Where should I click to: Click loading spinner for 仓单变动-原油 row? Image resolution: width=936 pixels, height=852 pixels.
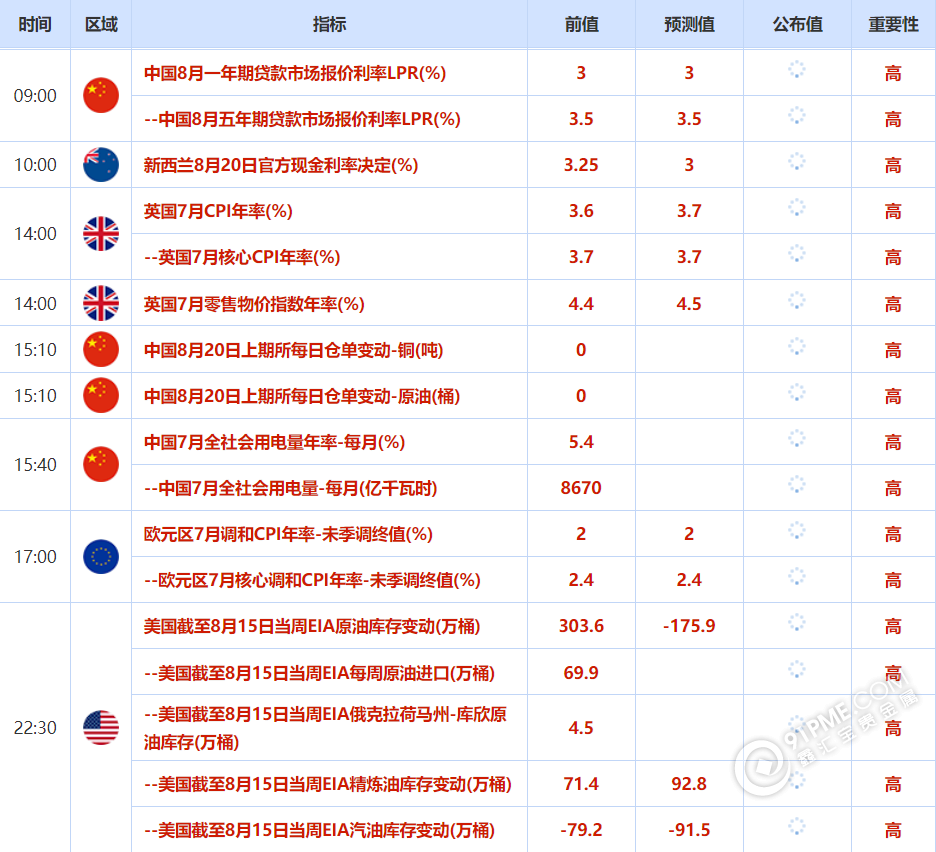[797, 392]
